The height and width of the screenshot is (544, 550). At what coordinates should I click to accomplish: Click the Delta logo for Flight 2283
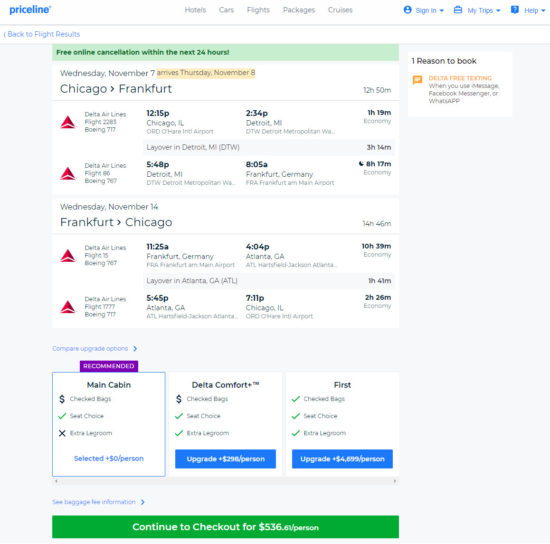coord(68,122)
